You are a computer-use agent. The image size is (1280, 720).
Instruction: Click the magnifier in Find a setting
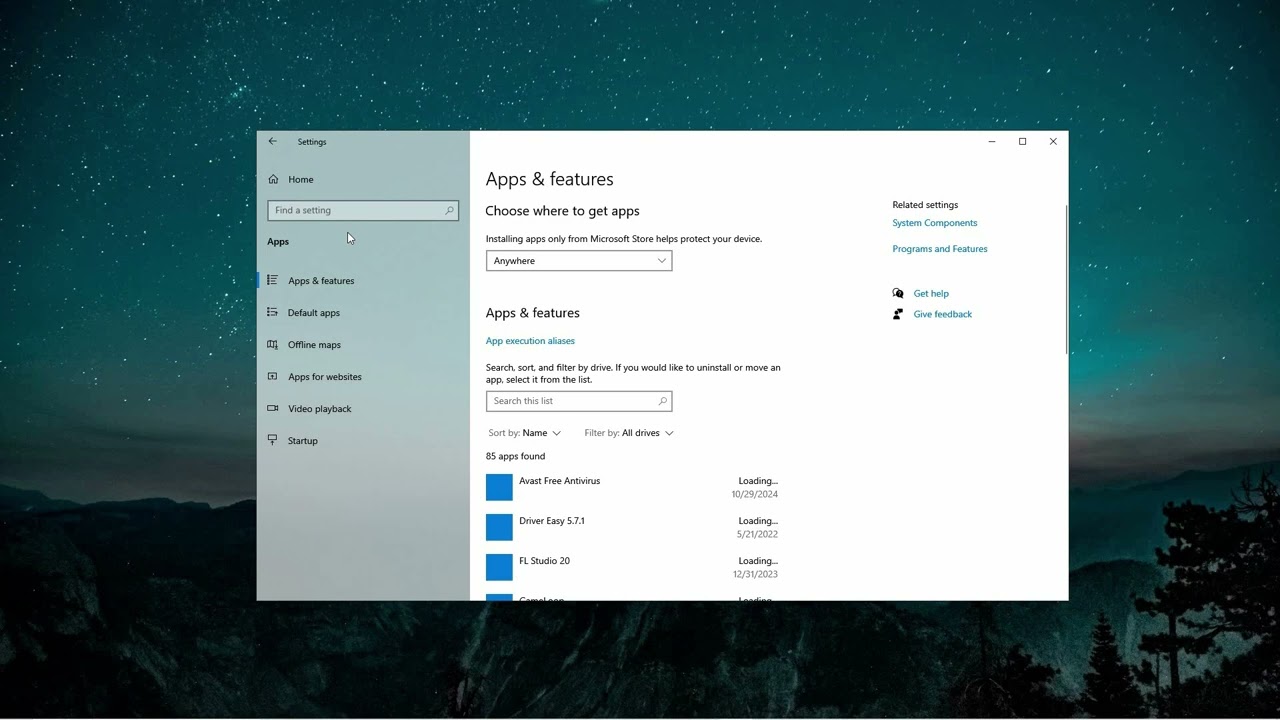tap(449, 210)
